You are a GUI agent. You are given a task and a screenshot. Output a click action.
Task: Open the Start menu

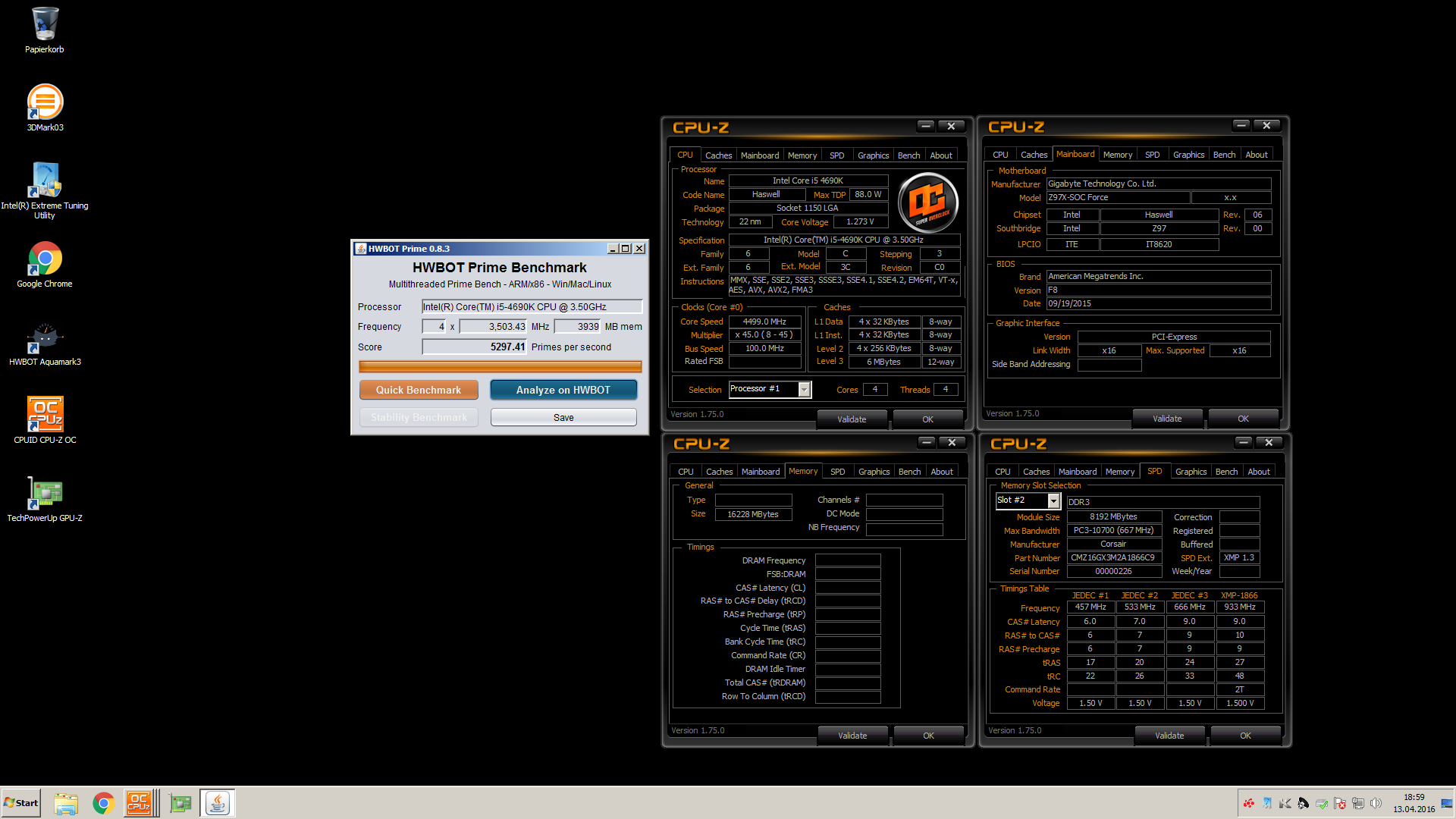coord(21,803)
